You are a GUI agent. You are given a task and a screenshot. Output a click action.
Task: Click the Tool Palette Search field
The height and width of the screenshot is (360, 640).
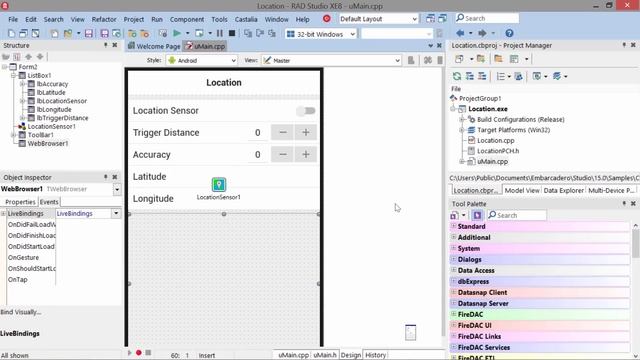[517, 215]
